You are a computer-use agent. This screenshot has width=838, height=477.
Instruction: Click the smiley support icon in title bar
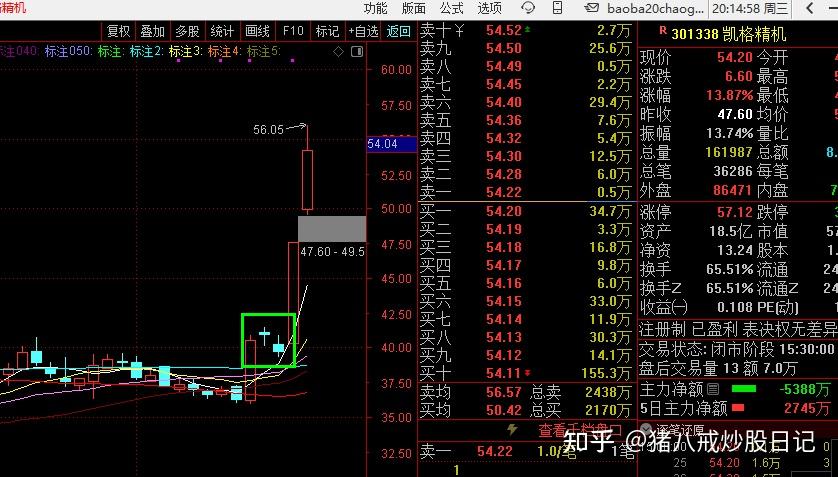527,8
